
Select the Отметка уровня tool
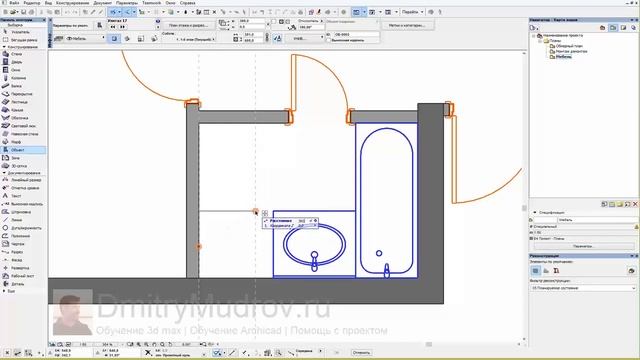[23, 188]
